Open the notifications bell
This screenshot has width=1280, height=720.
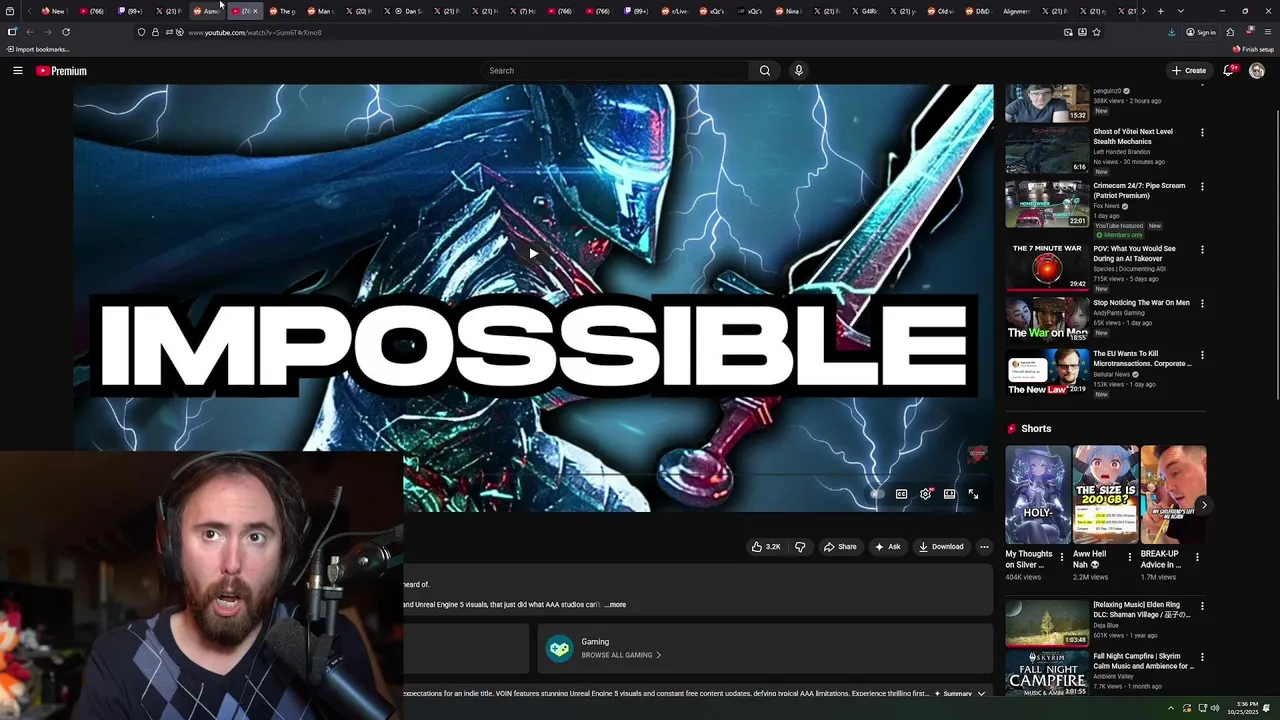[1228, 71]
